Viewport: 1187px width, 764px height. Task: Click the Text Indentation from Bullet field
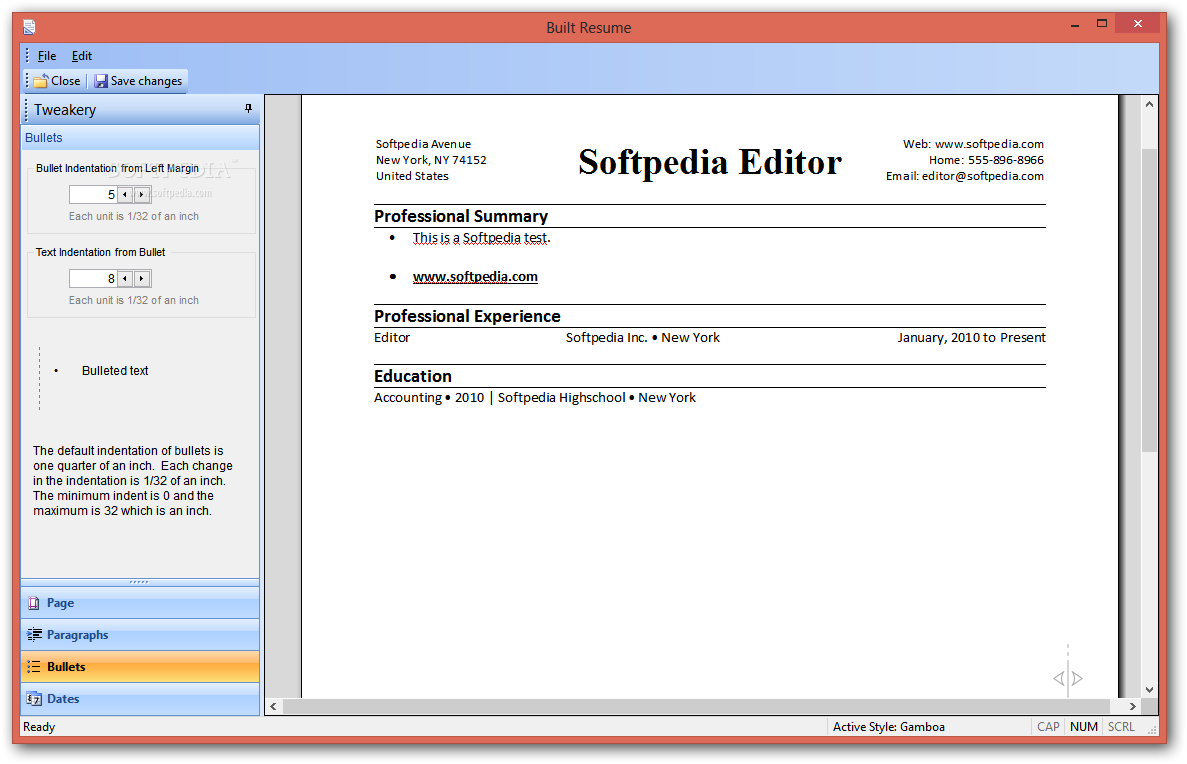coord(92,279)
